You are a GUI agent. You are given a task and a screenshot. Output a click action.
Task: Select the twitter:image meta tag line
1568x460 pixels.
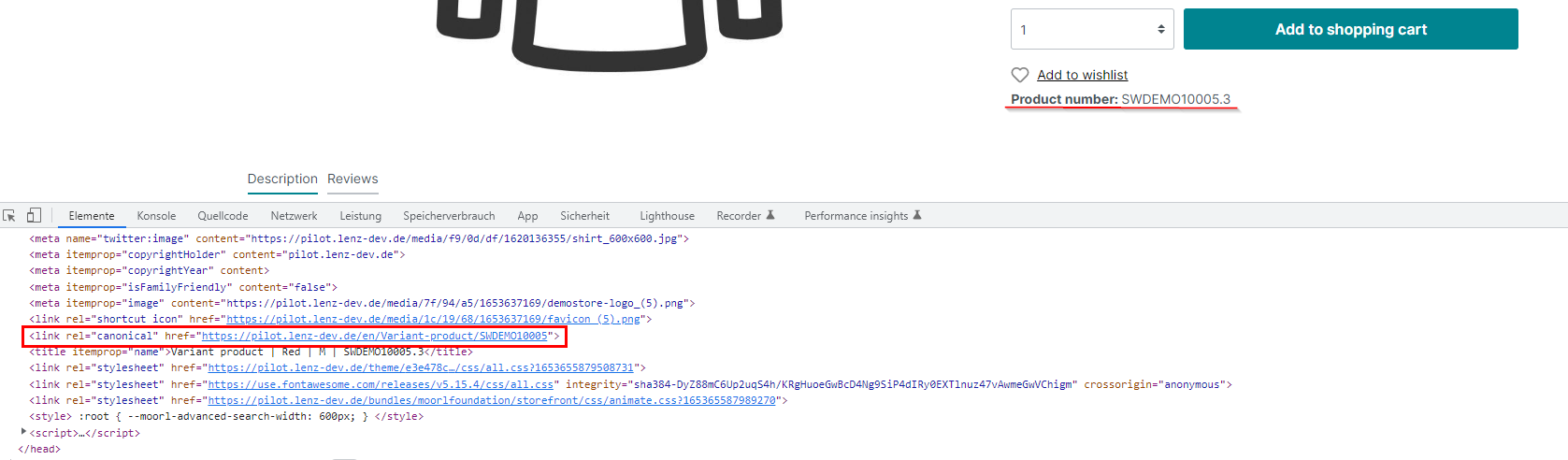[x=359, y=238]
